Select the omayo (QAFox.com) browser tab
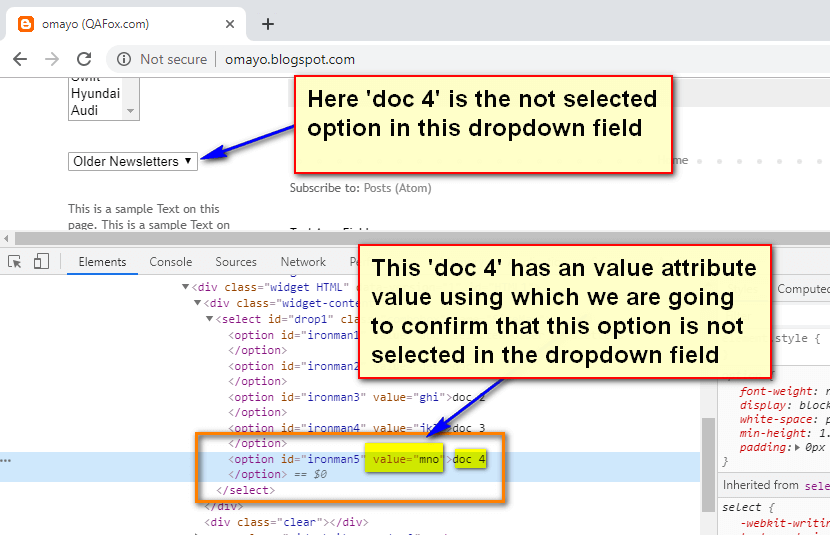Screen dimensions: 830x535 point(126,24)
